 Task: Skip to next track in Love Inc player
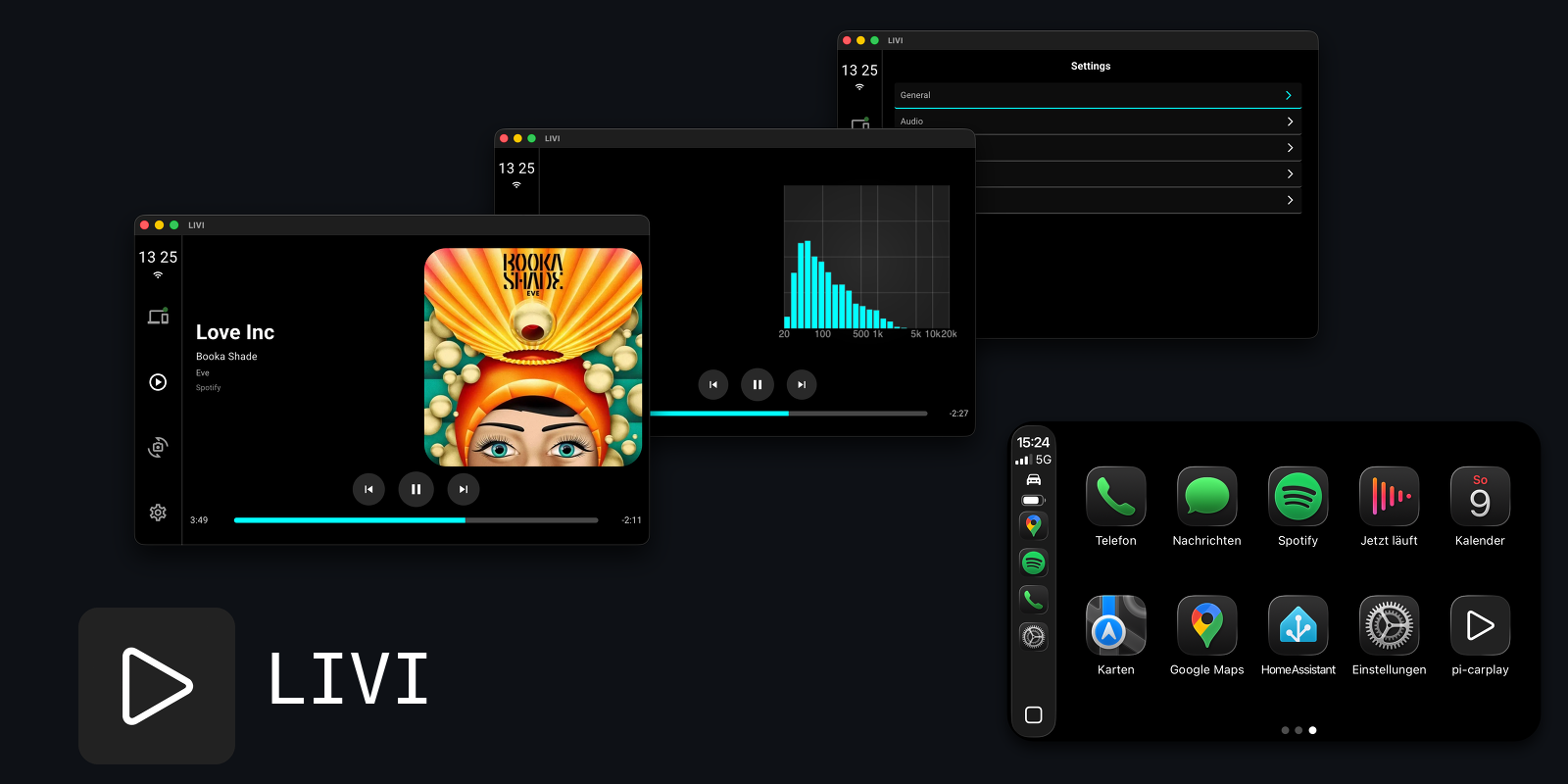[464, 489]
